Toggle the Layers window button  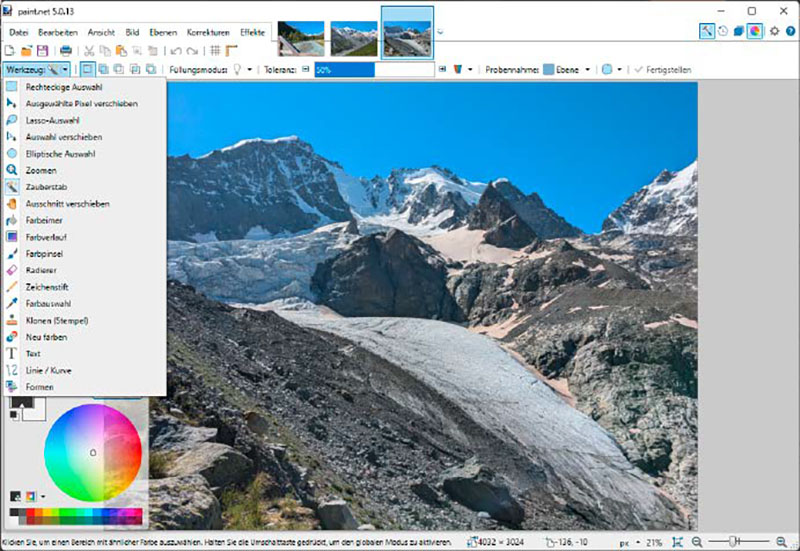[739, 31]
